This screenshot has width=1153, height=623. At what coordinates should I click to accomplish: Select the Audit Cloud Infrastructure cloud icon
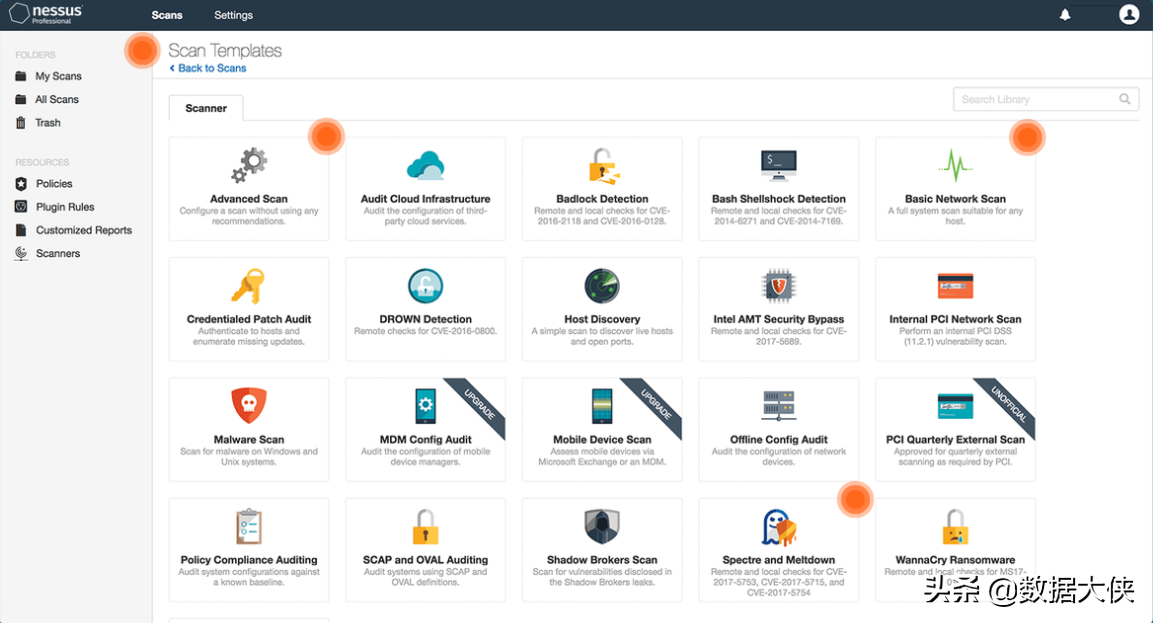pyautogui.click(x=426, y=165)
